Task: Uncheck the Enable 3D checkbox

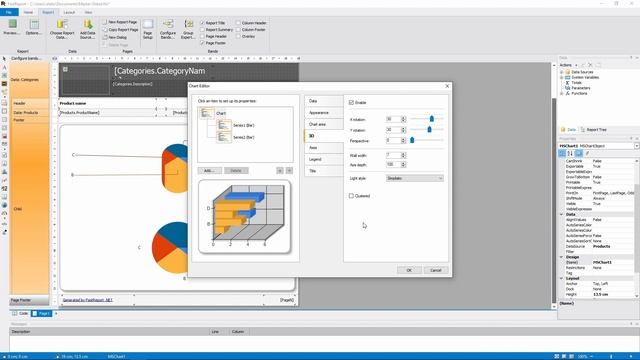Action: coord(351,102)
